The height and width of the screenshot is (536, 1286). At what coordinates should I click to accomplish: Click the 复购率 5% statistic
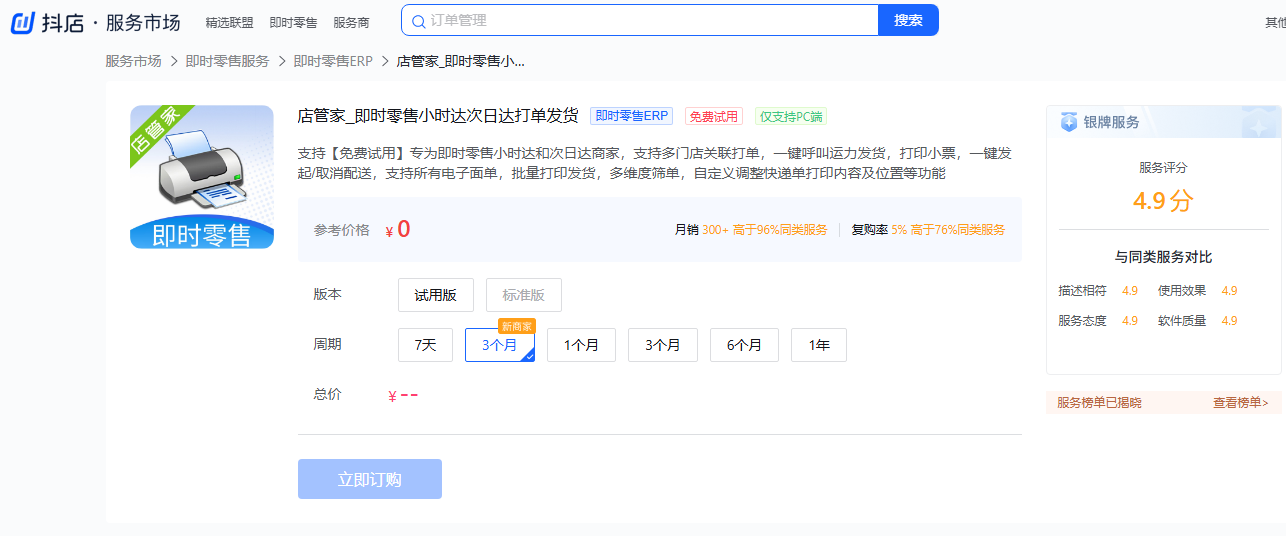[x=879, y=230]
